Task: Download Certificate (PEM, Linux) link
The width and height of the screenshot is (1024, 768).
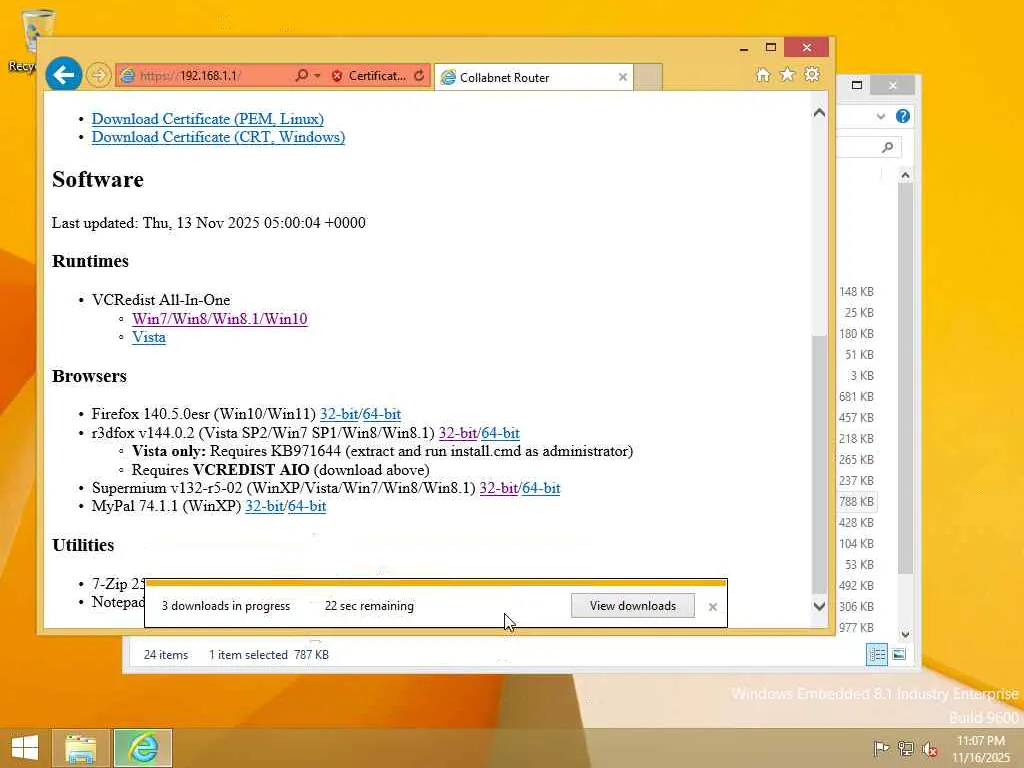Action: pyautogui.click(x=208, y=119)
